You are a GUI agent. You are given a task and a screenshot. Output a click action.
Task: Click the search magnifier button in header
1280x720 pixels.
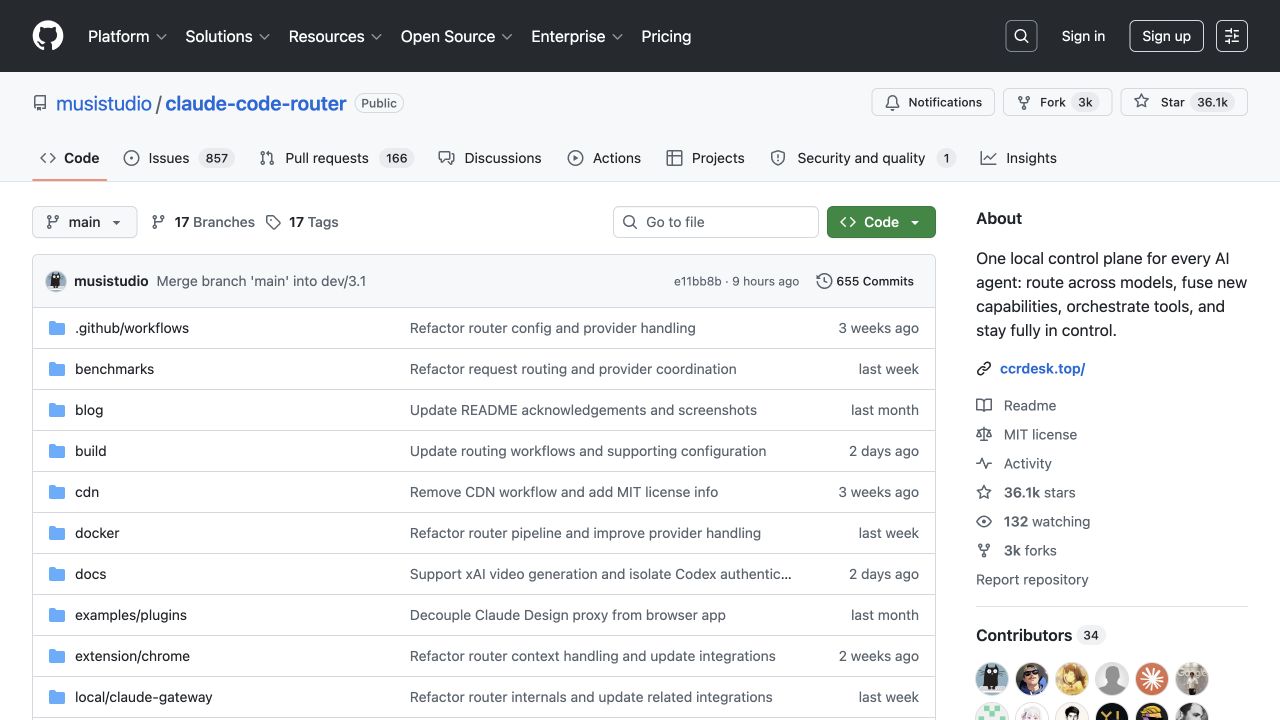pyautogui.click(x=1021, y=36)
